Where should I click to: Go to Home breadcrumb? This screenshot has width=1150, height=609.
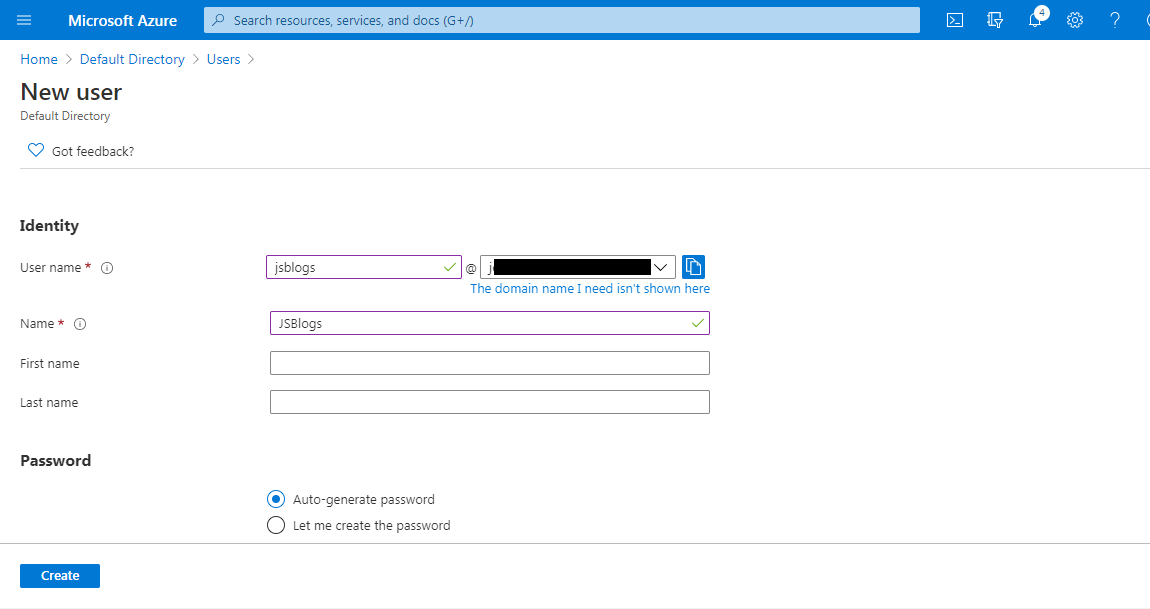39,59
